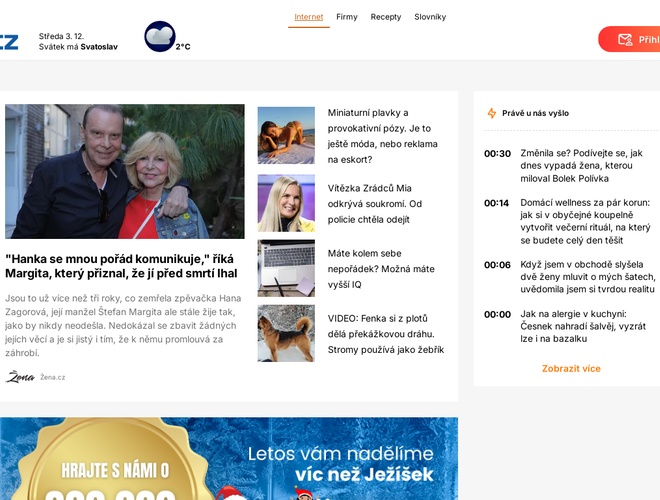Click the Žena script logo under article
Viewport: 660px width, 500px height.
point(20,377)
